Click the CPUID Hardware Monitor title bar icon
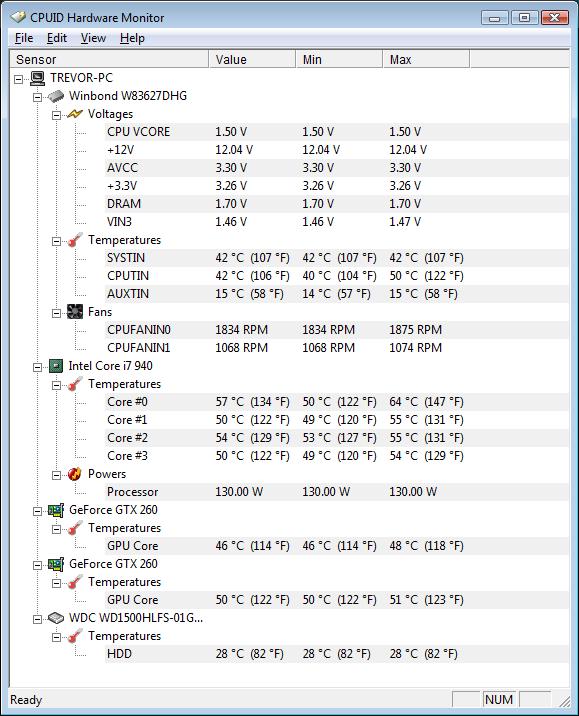579x716 pixels. tap(18, 17)
